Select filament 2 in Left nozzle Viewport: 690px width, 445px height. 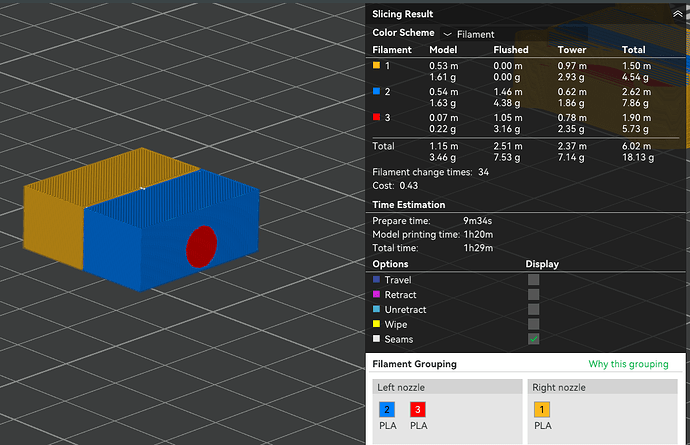tap(387, 409)
